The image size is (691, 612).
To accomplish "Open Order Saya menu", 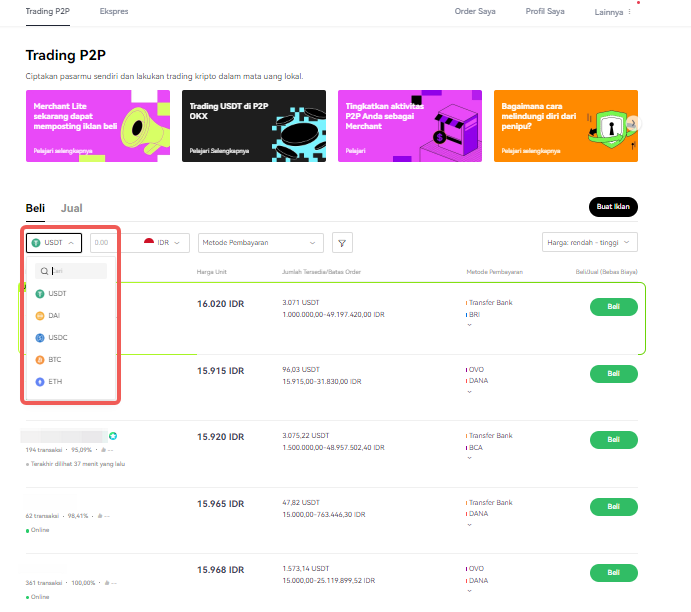I will 475,11.
